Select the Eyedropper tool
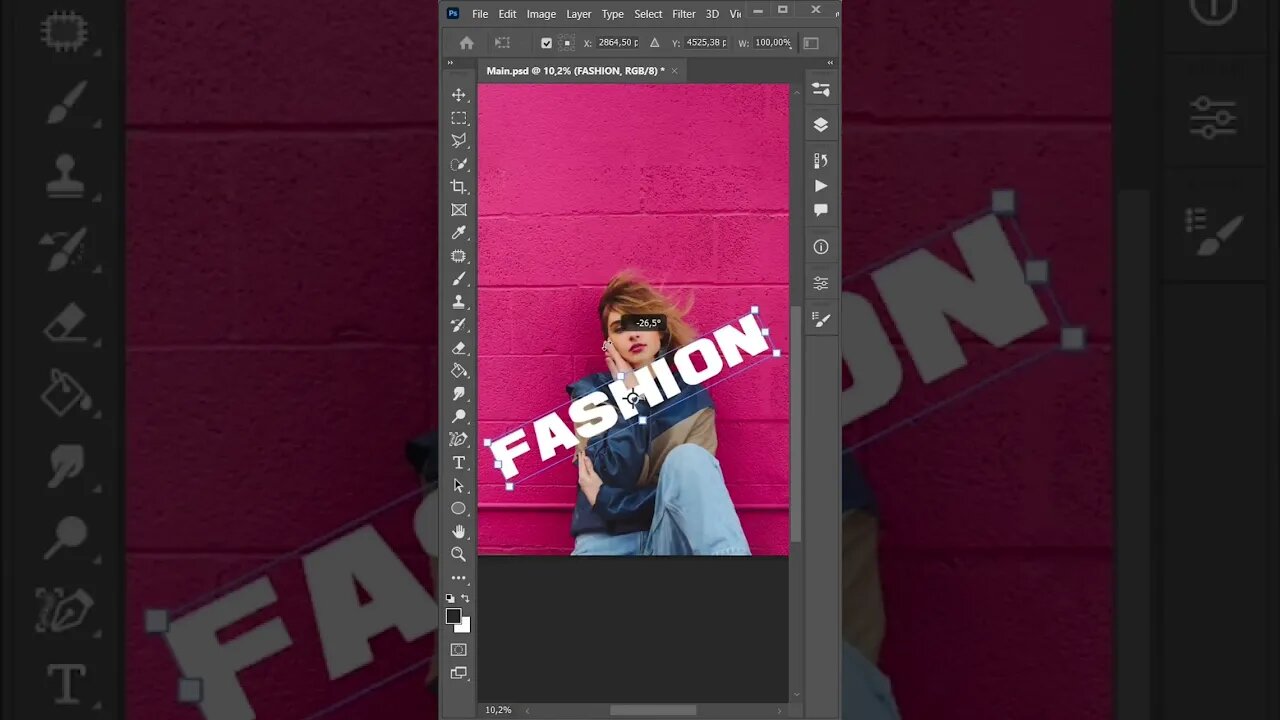 pyautogui.click(x=459, y=233)
